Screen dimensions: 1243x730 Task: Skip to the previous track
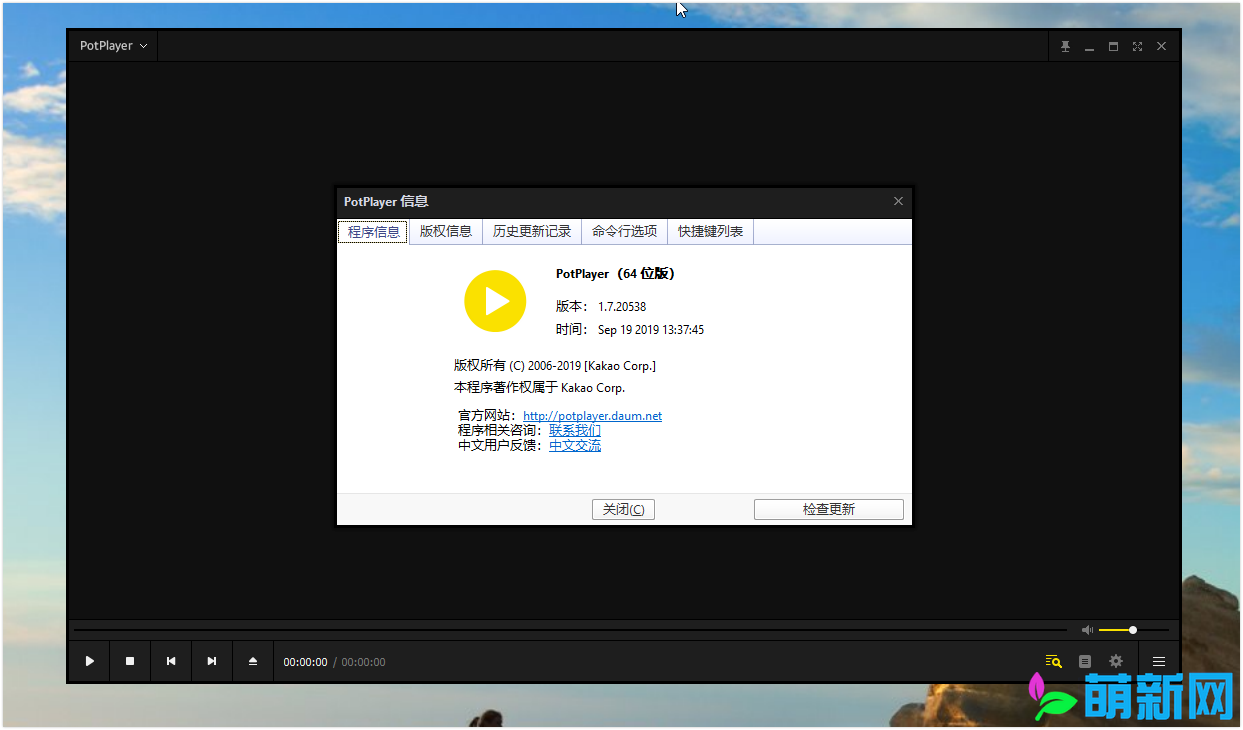171,661
